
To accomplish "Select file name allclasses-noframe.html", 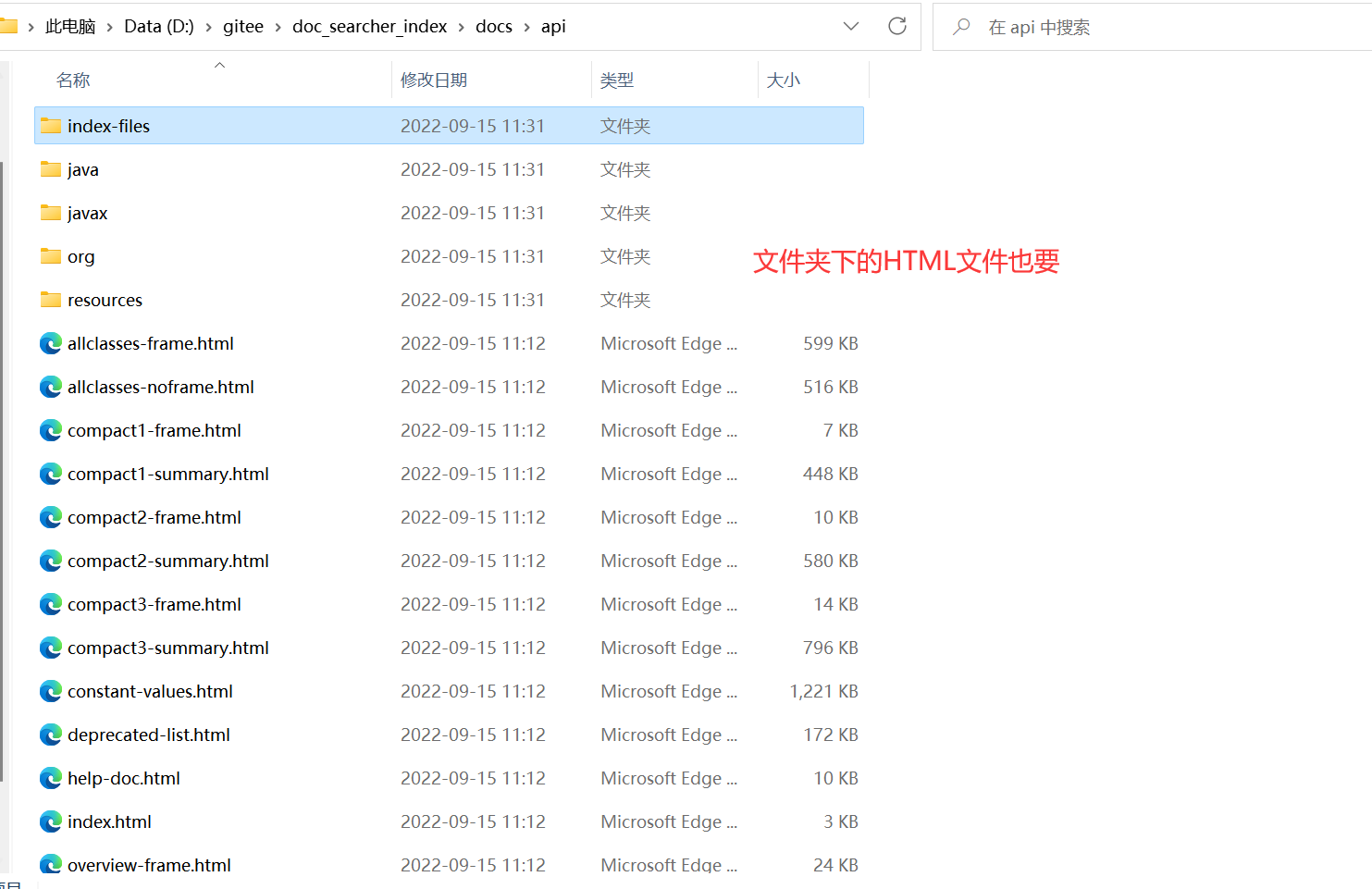I will click(x=161, y=387).
